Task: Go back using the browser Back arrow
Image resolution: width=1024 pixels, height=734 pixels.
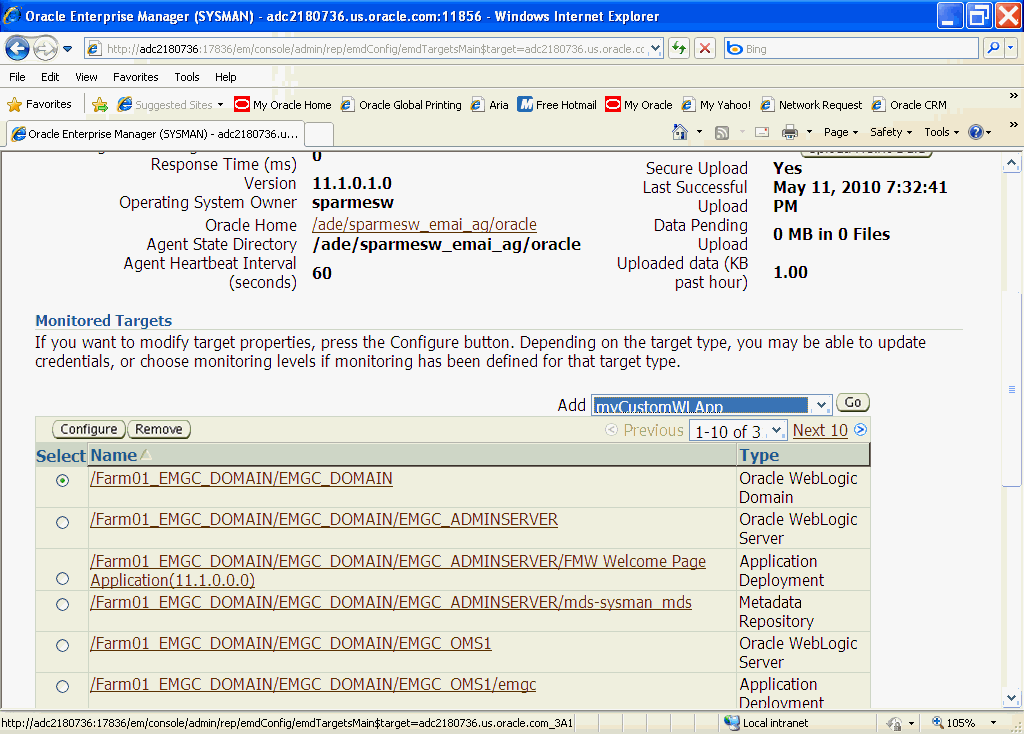Action: click(18, 48)
